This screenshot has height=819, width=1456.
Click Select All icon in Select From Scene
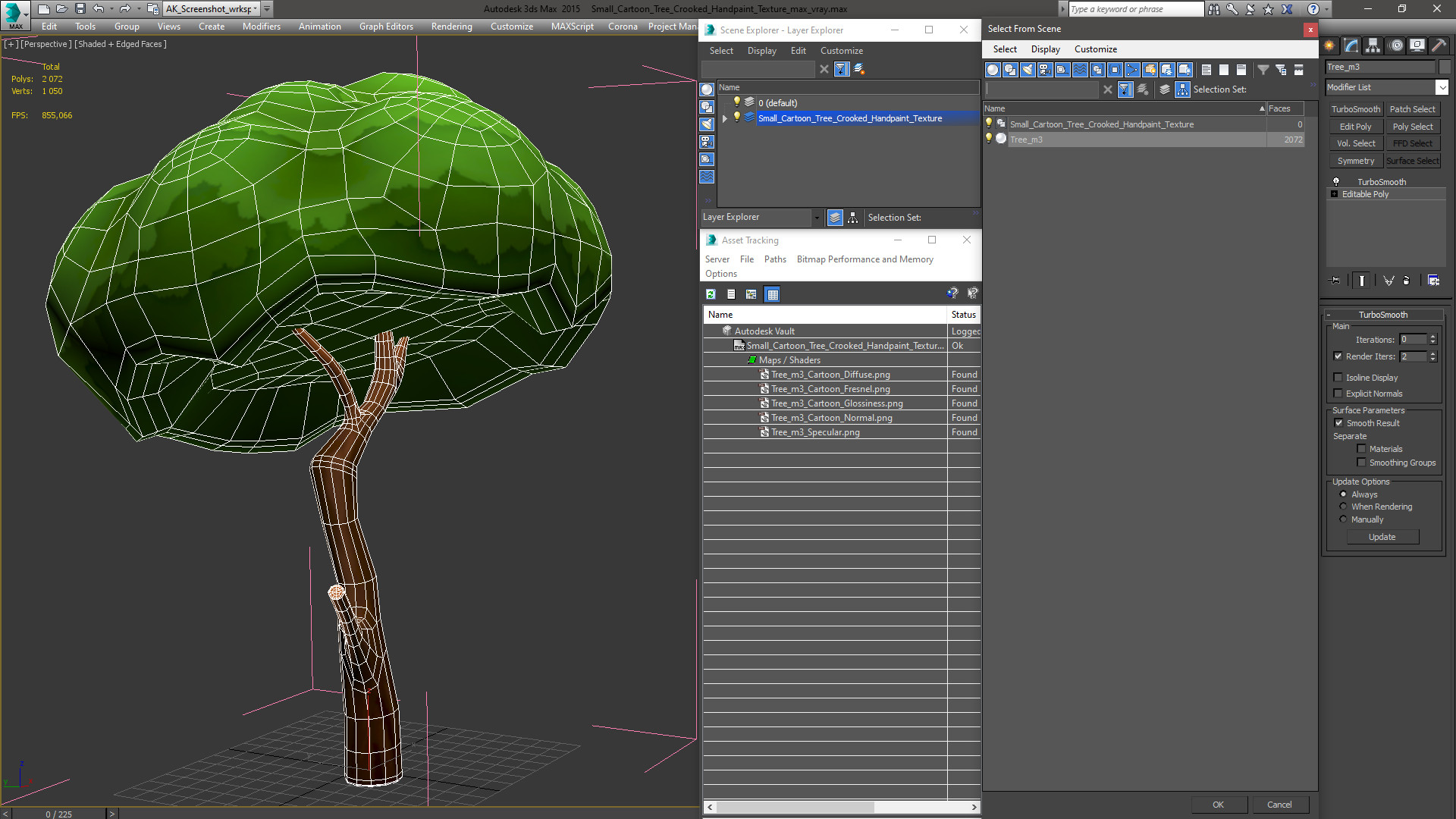1207,70
